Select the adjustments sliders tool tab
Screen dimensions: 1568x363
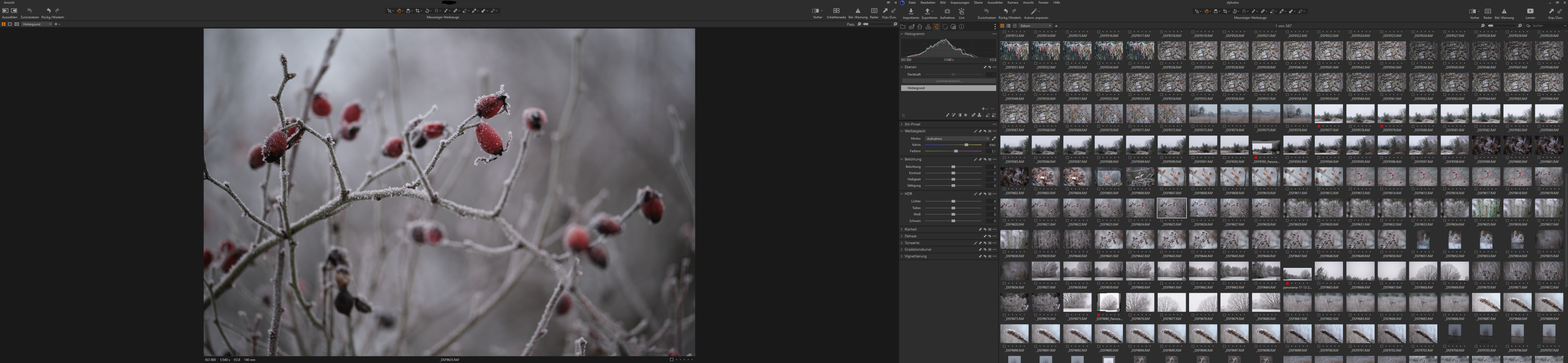937,27
